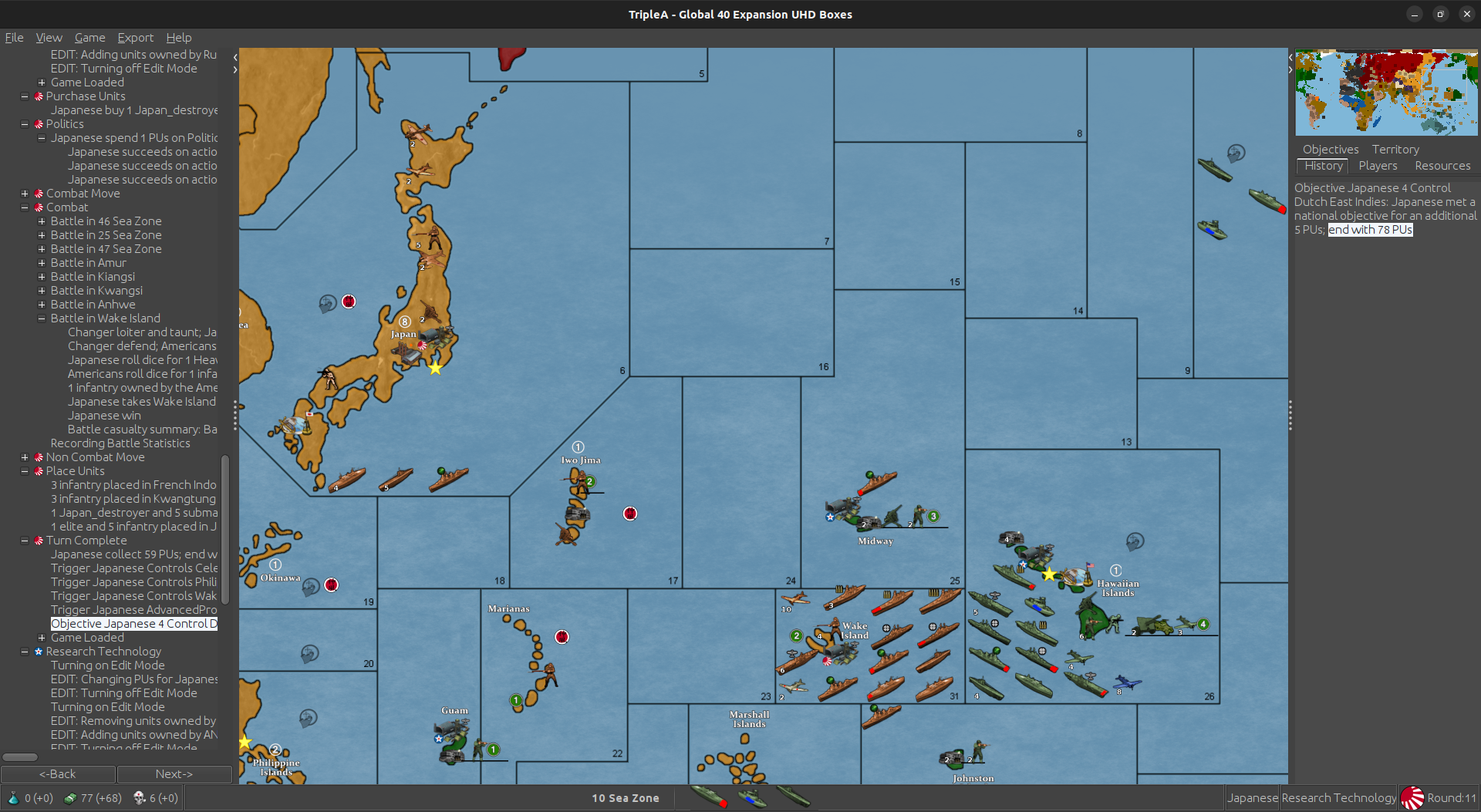1481x812 pixels.
Task: Collapse the Turn Complete node
Action: pyautogui.click(x=25, y=541)
